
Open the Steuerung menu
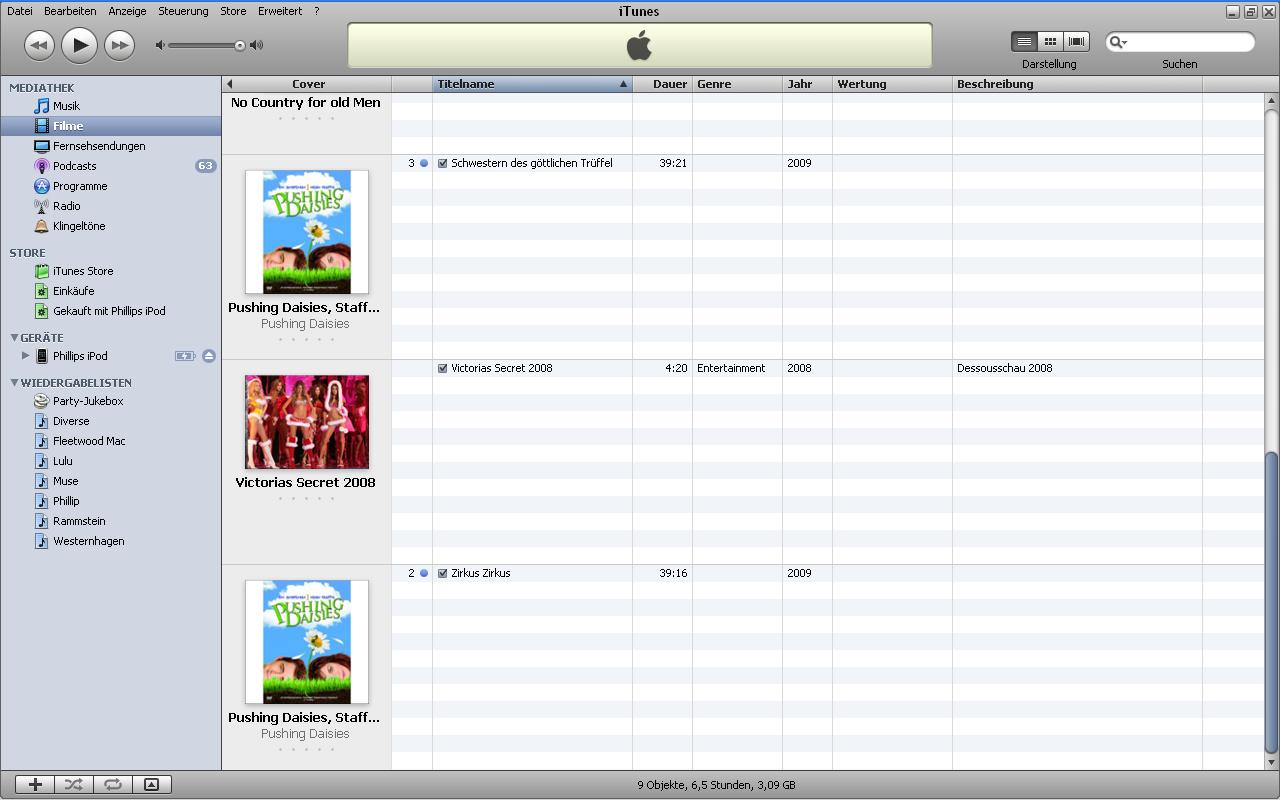click(183, 11)
